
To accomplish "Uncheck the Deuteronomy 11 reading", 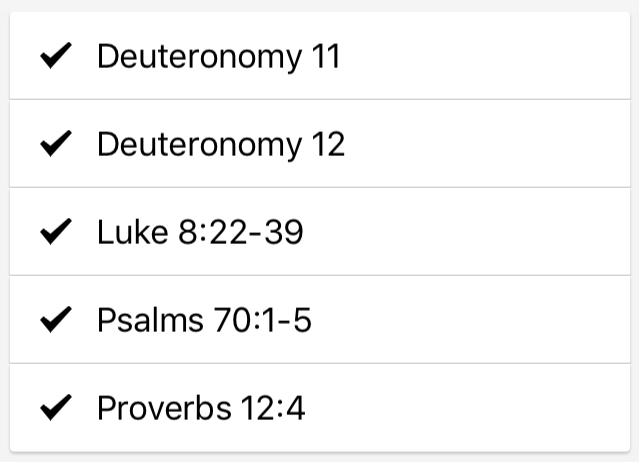I will coord(55,57).
